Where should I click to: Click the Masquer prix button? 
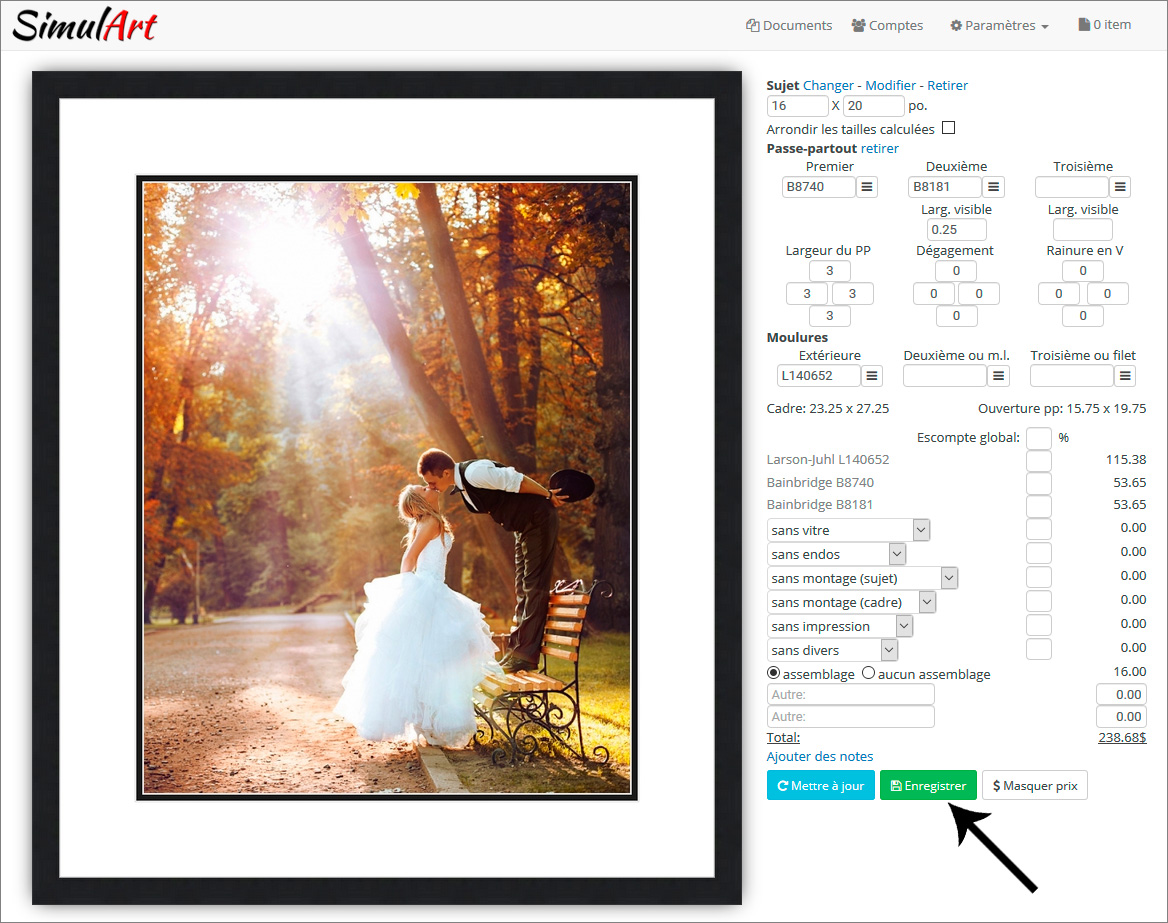pos(1035,785)
